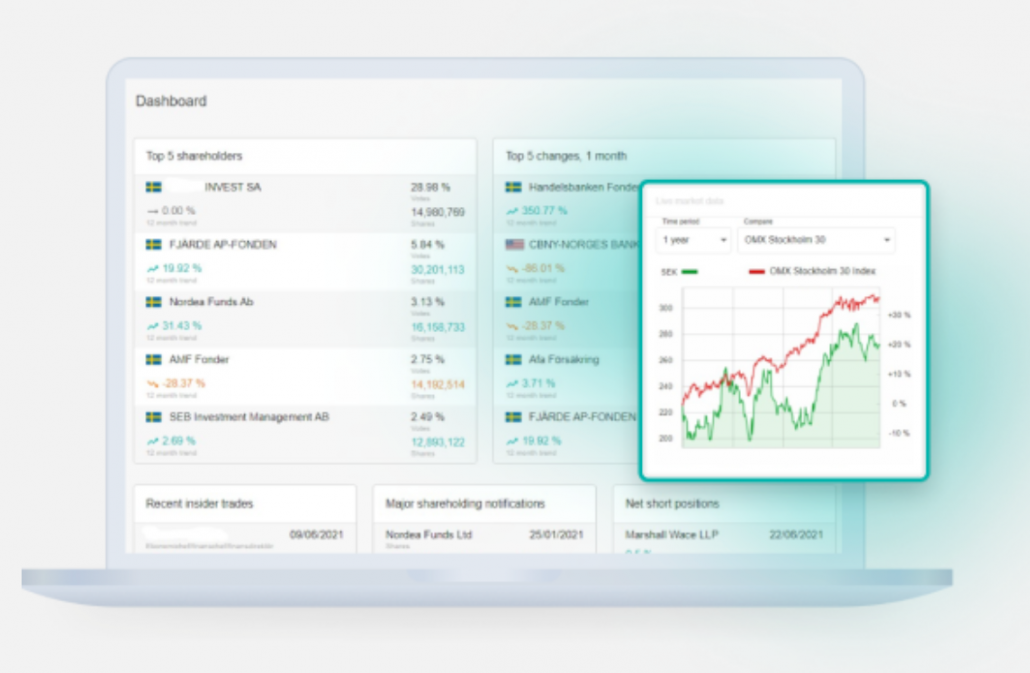Click share count 30,201,113

click(437, 270)
